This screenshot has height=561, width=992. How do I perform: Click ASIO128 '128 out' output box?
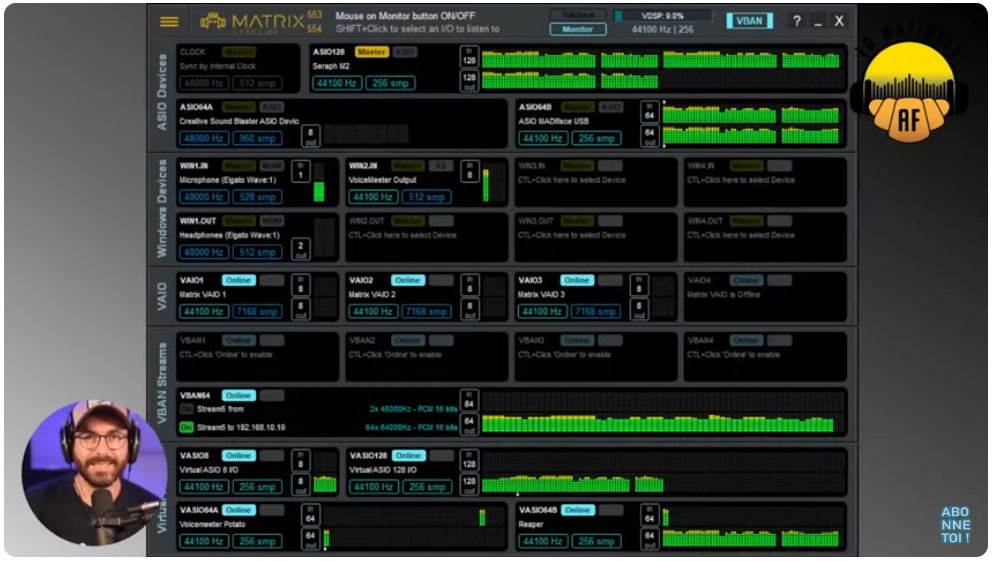[469, 81]
